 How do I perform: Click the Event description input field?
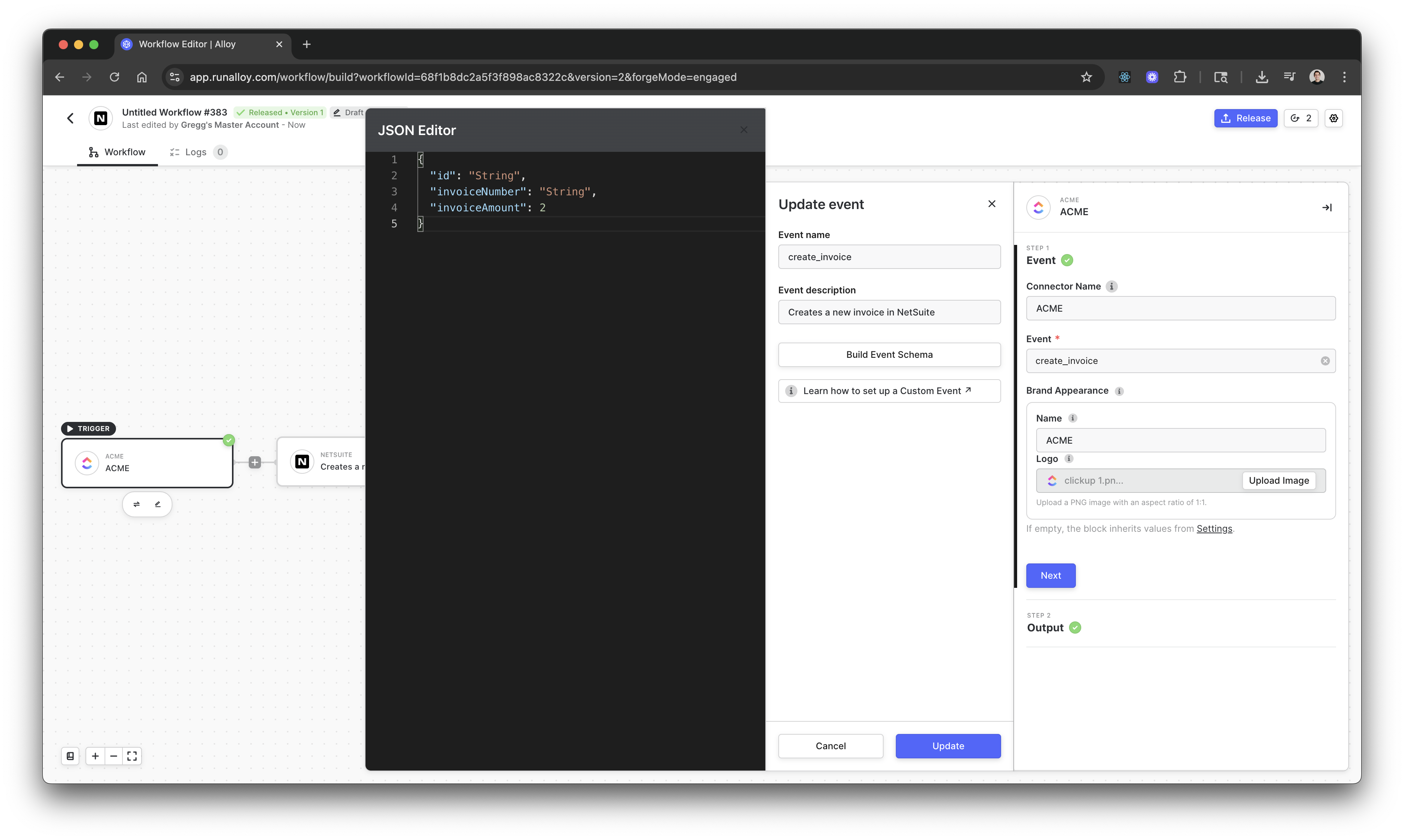889,312
